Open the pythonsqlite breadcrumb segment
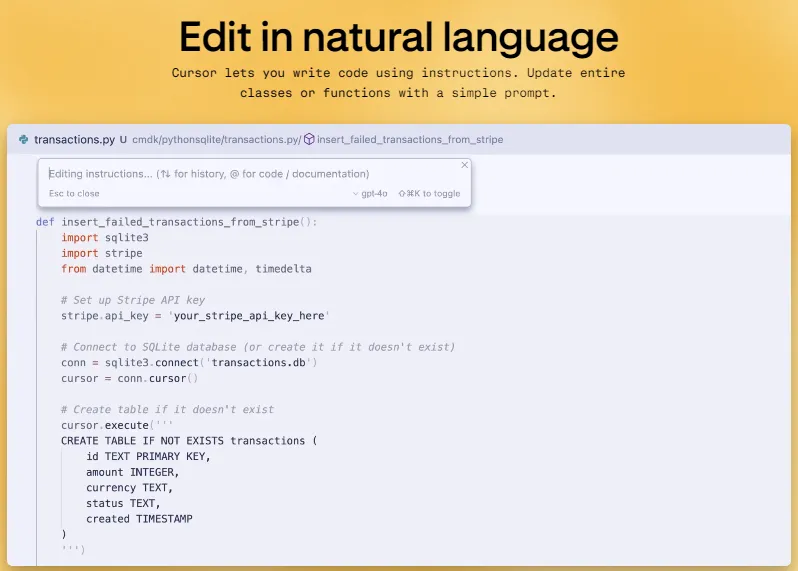This screenshot has height=571, width=798. coord(196,140)
